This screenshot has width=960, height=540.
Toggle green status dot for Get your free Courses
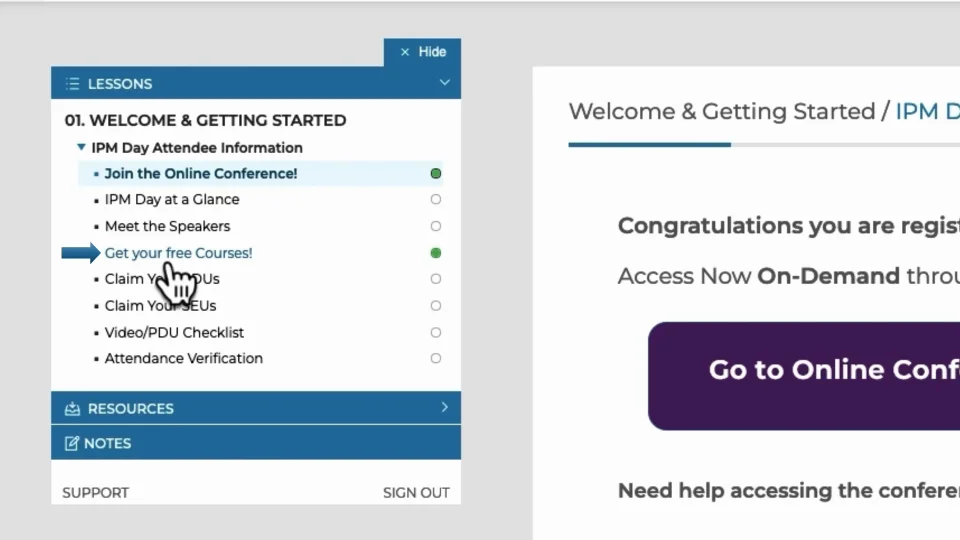[x=436, y=253]
